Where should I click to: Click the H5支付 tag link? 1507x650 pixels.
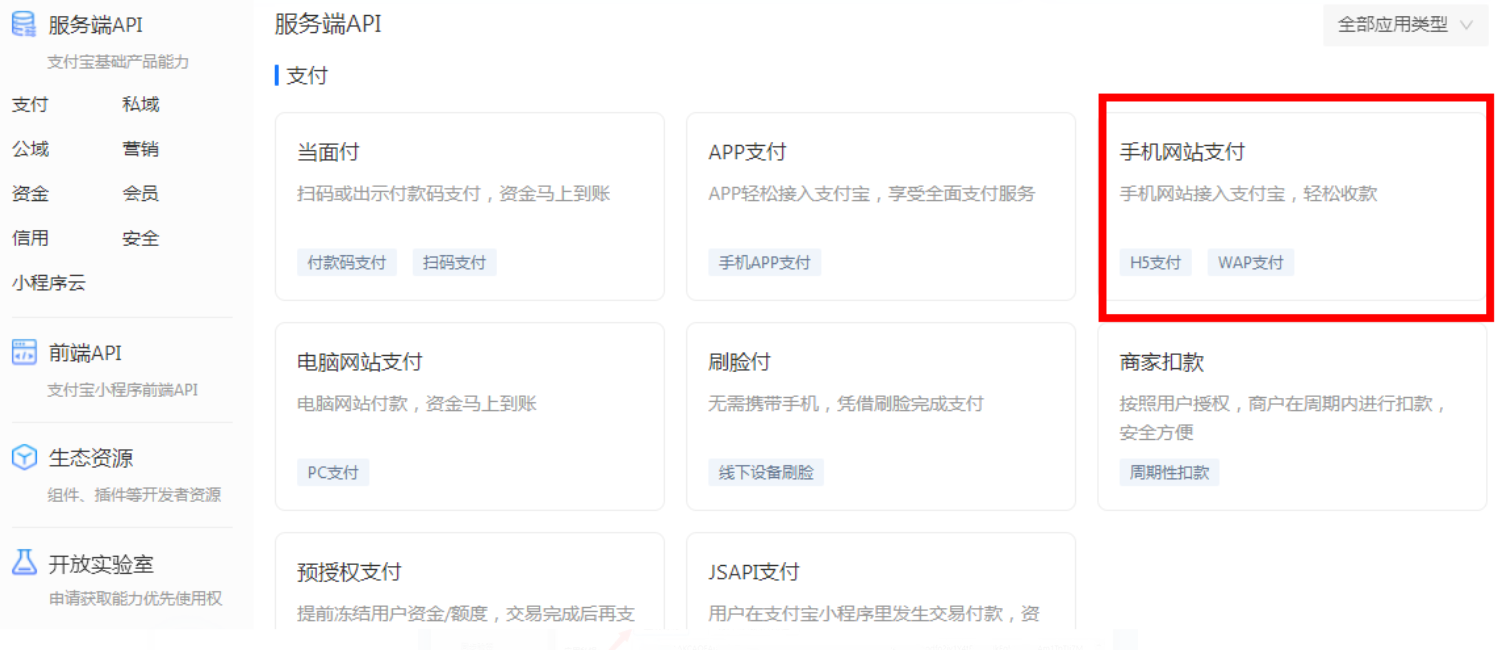(1157, 262)
